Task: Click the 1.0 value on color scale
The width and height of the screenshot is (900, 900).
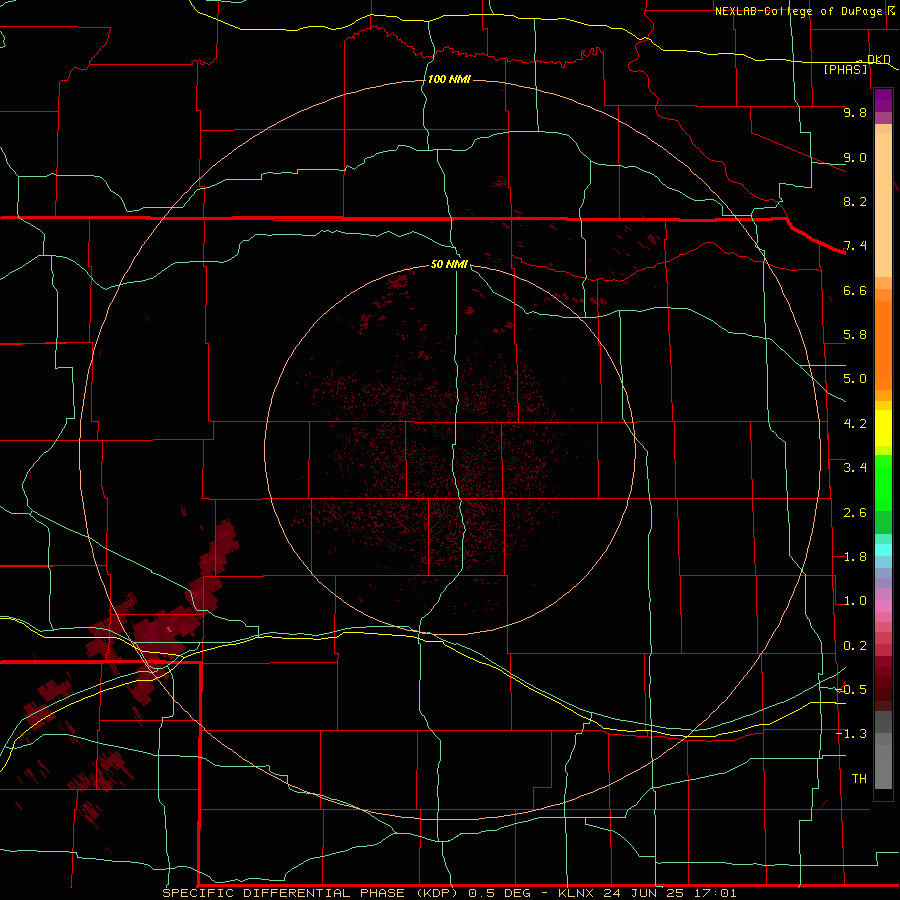Action: pyautogui.click(x=855, y=601)
